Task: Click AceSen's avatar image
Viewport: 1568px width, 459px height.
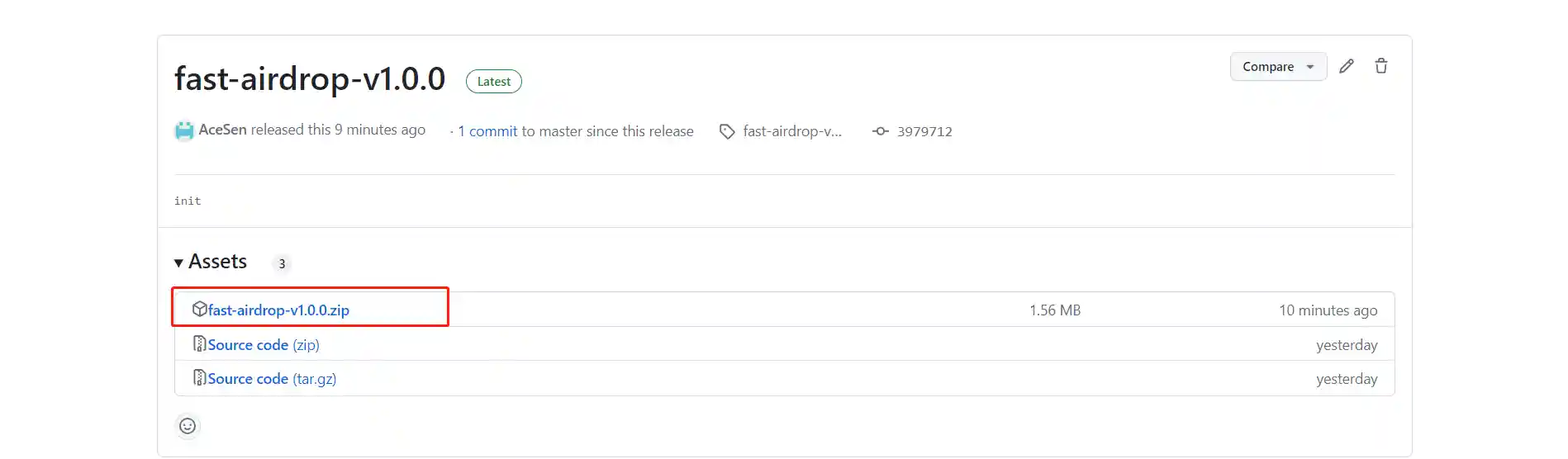Action: (x=184, y=130)
